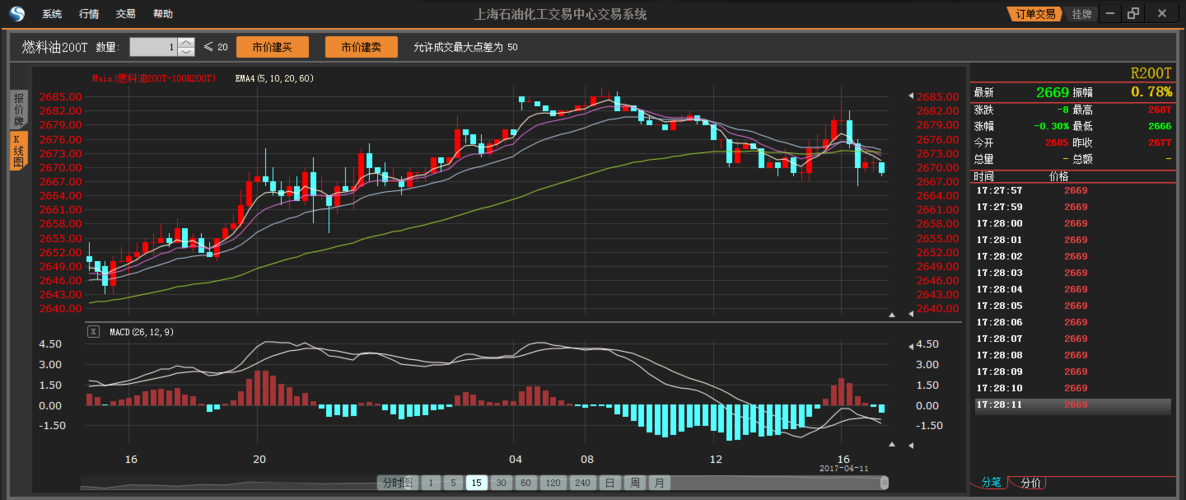This screenshot has width=1186, height=500.
Task: Click the Main(燃料油200T-100R200T) chart label
Action: click(154, 78)
